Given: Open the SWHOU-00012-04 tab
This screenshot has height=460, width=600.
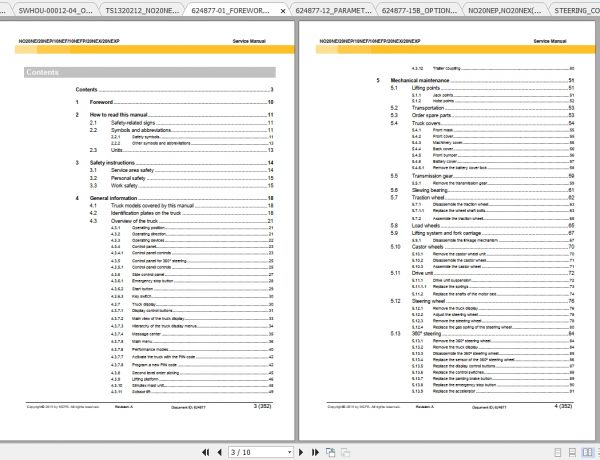Looking at the screenshot, I should (x=55, y=10).
